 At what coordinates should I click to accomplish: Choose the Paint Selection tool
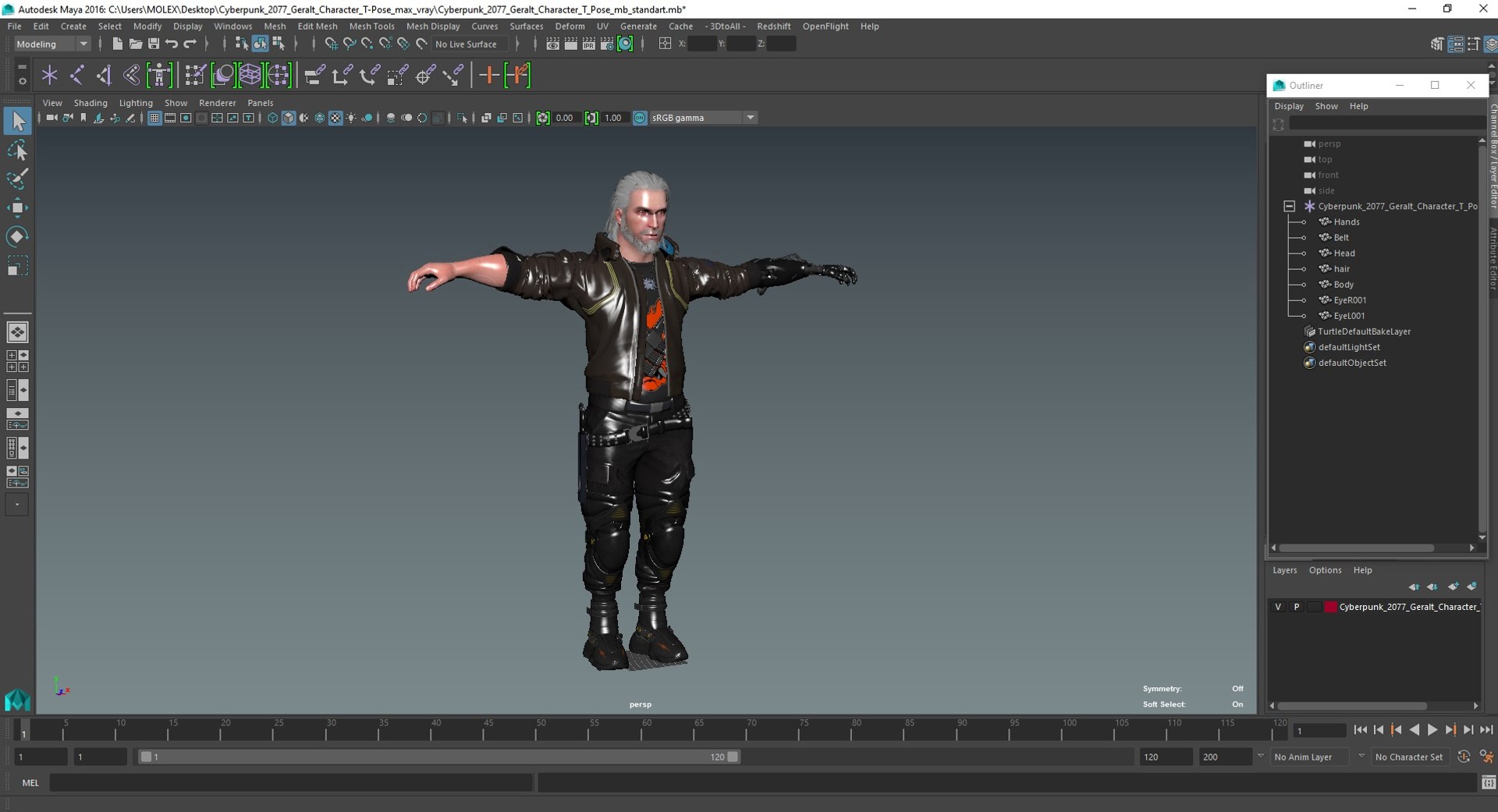pyautogui.click(x=17, y=179)
